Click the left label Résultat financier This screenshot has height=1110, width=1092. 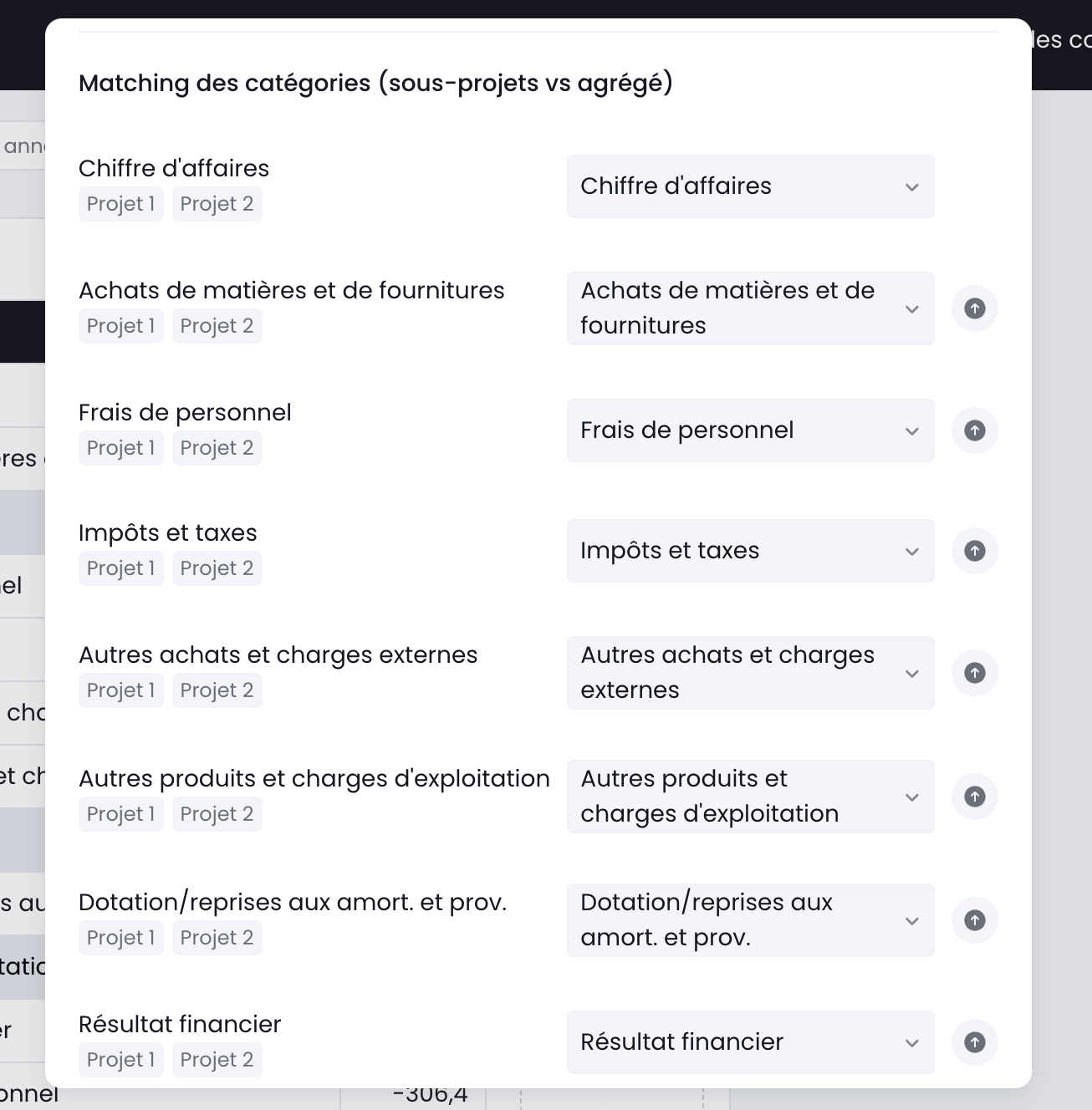tap(180, 1025)
